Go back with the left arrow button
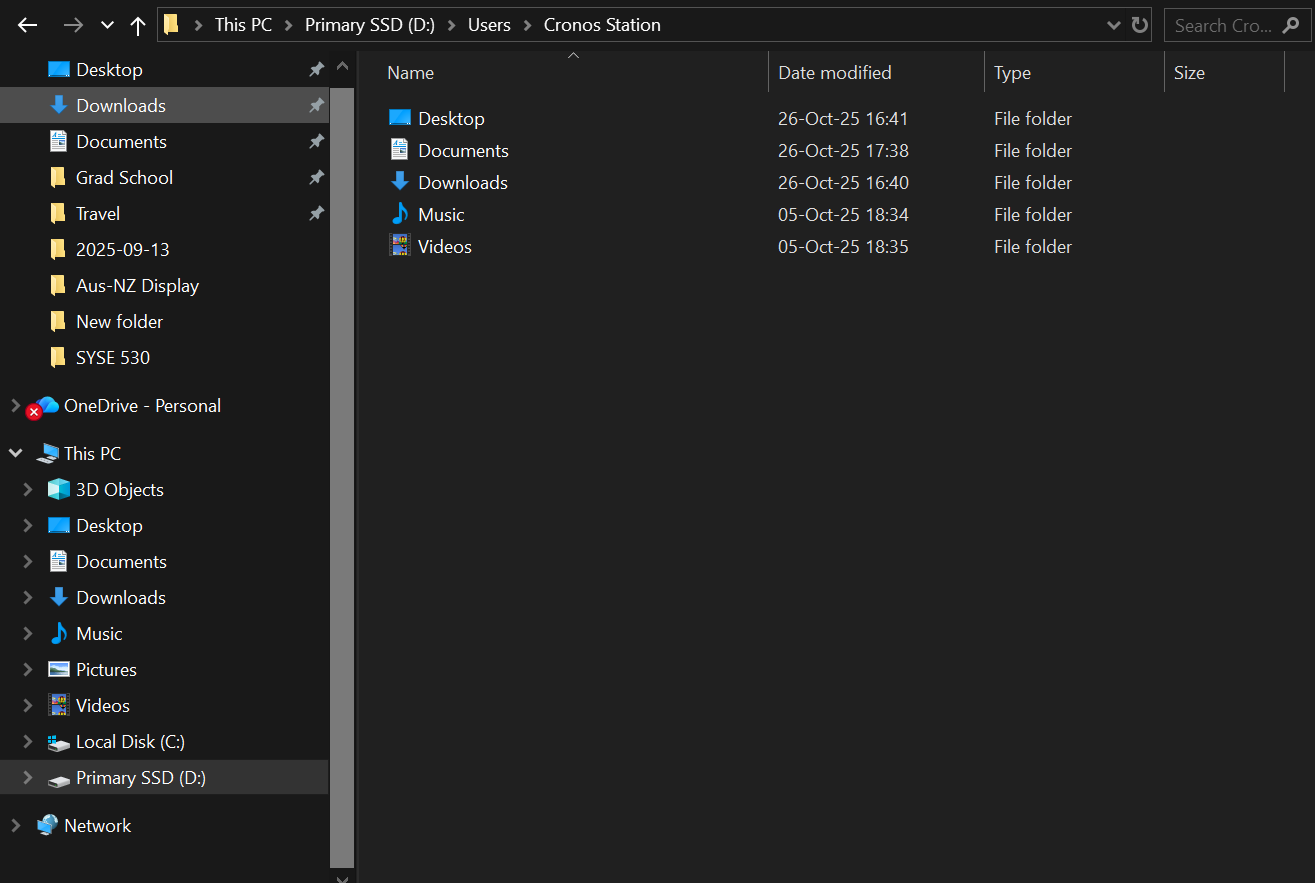 [x=28, y=25]
